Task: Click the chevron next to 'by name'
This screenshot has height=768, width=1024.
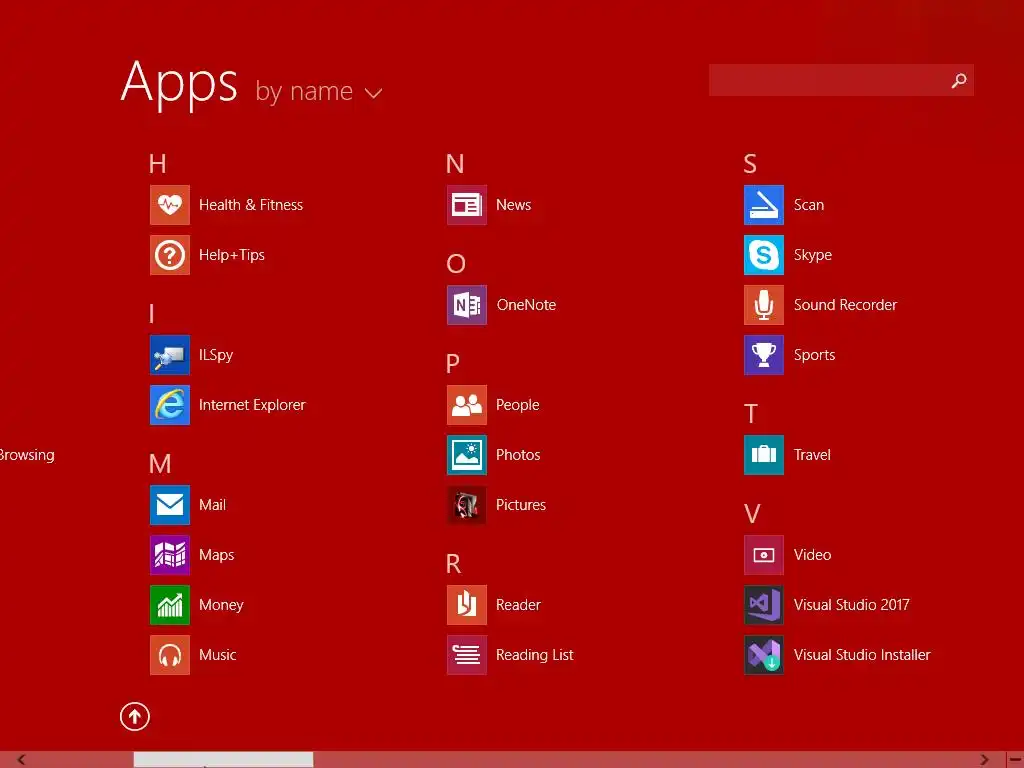Action: point(374,93)
